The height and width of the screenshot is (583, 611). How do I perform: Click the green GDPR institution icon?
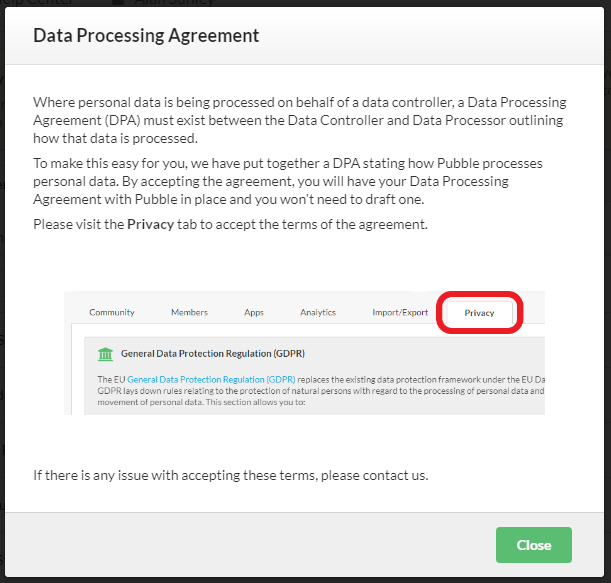point(105,354)
